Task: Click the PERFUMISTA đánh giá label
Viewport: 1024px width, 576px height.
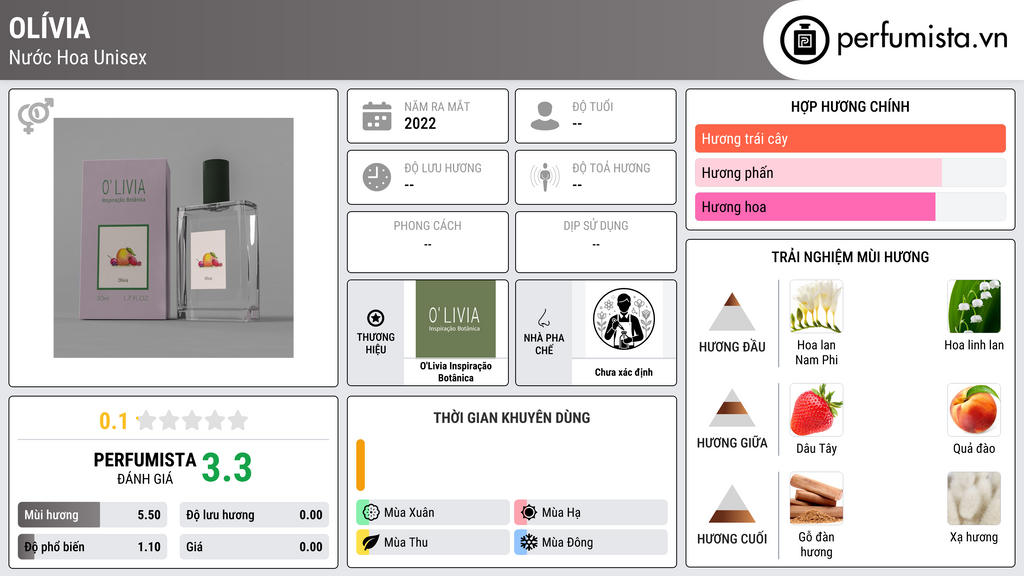Action: pos(145,468)
